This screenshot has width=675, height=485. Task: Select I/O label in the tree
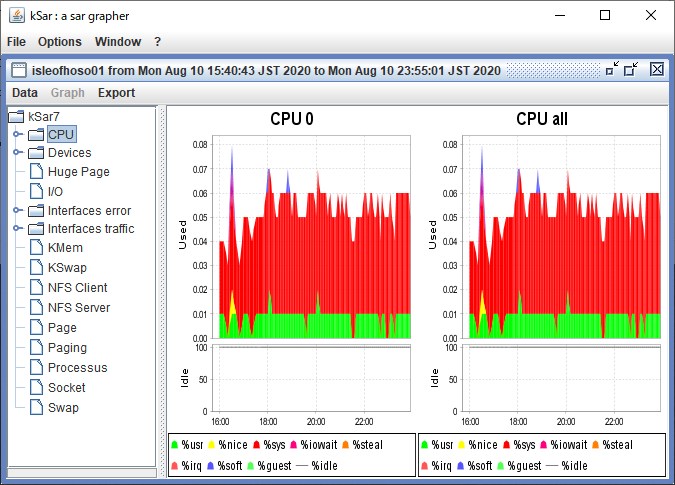click(55, 192)
